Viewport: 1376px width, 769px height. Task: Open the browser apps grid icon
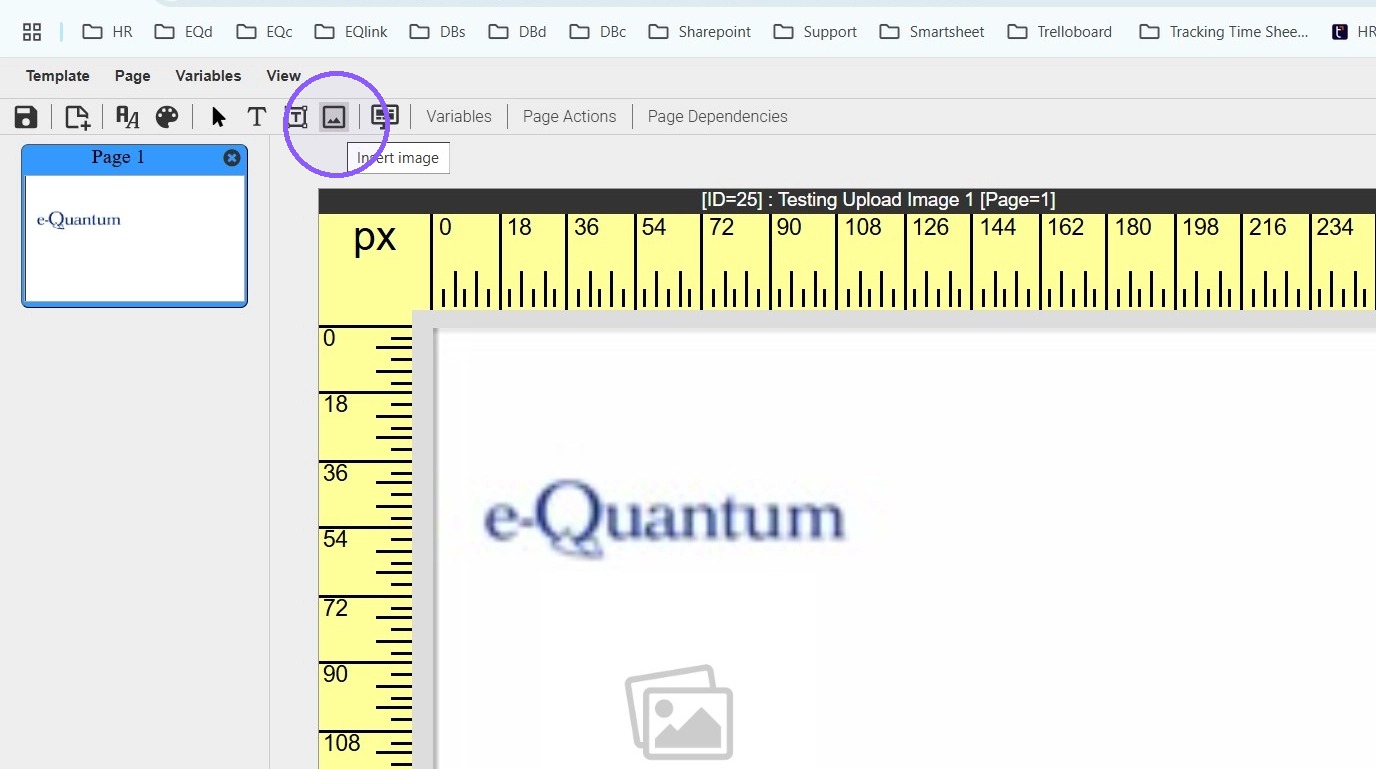(x=32, y=32)
